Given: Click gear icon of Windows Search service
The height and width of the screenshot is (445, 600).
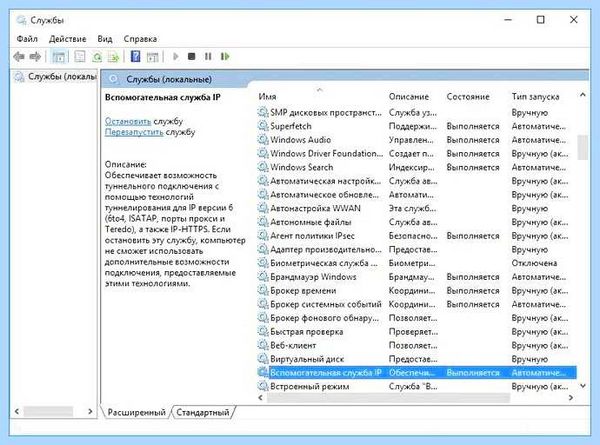Looking at the screenshot, I should 263,167.
